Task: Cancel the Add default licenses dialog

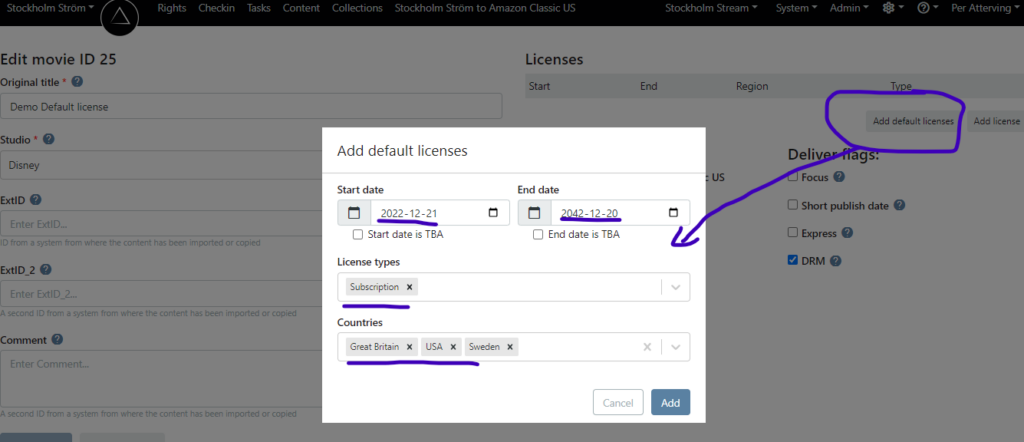Action: [x=618, y=402]
